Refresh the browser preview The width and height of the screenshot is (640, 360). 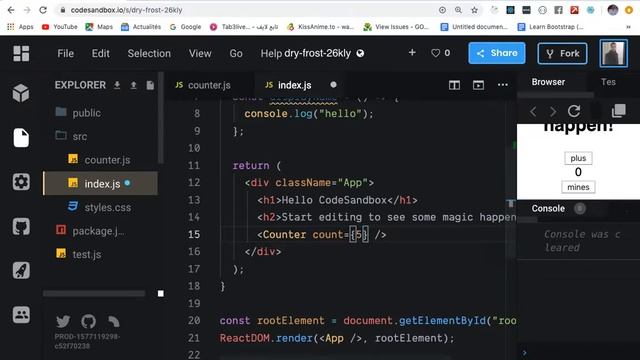574,111
